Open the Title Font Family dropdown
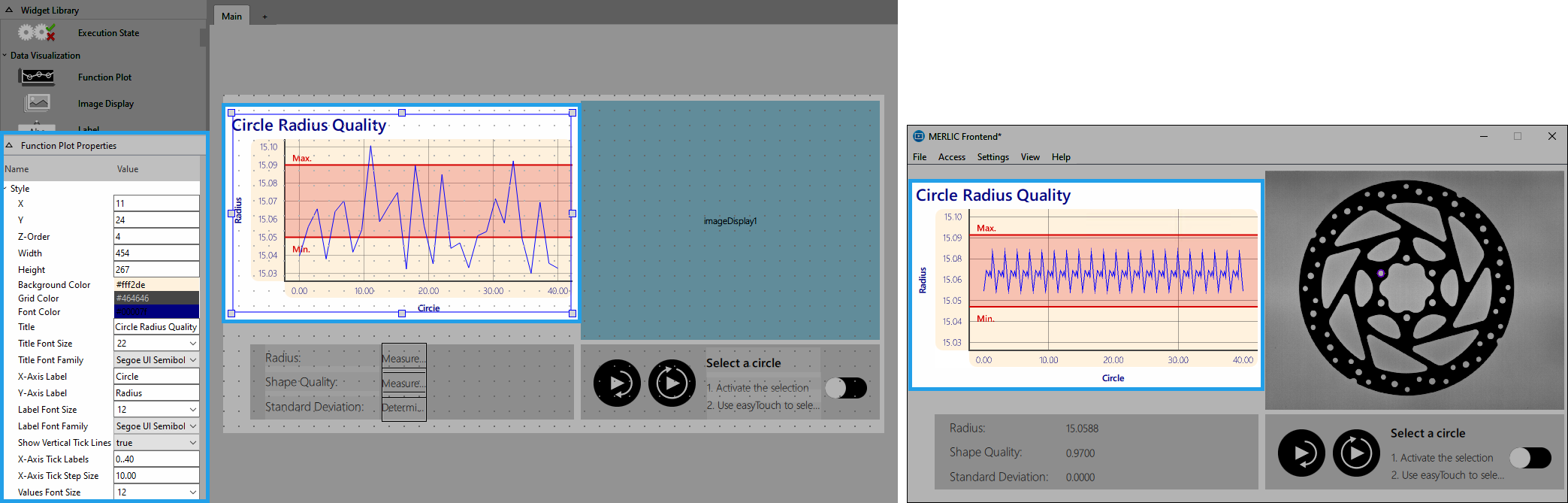This screenshot has height=503, width=1568. point(192,360)
